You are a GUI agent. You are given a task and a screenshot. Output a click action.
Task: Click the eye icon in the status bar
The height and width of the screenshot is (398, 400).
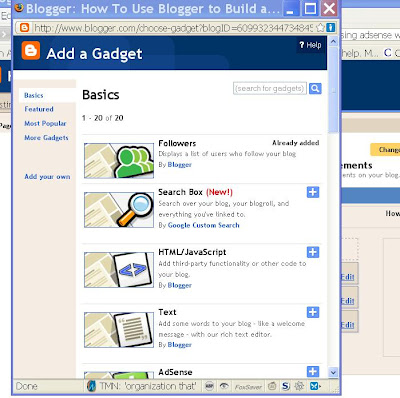(x=224, y=386)
